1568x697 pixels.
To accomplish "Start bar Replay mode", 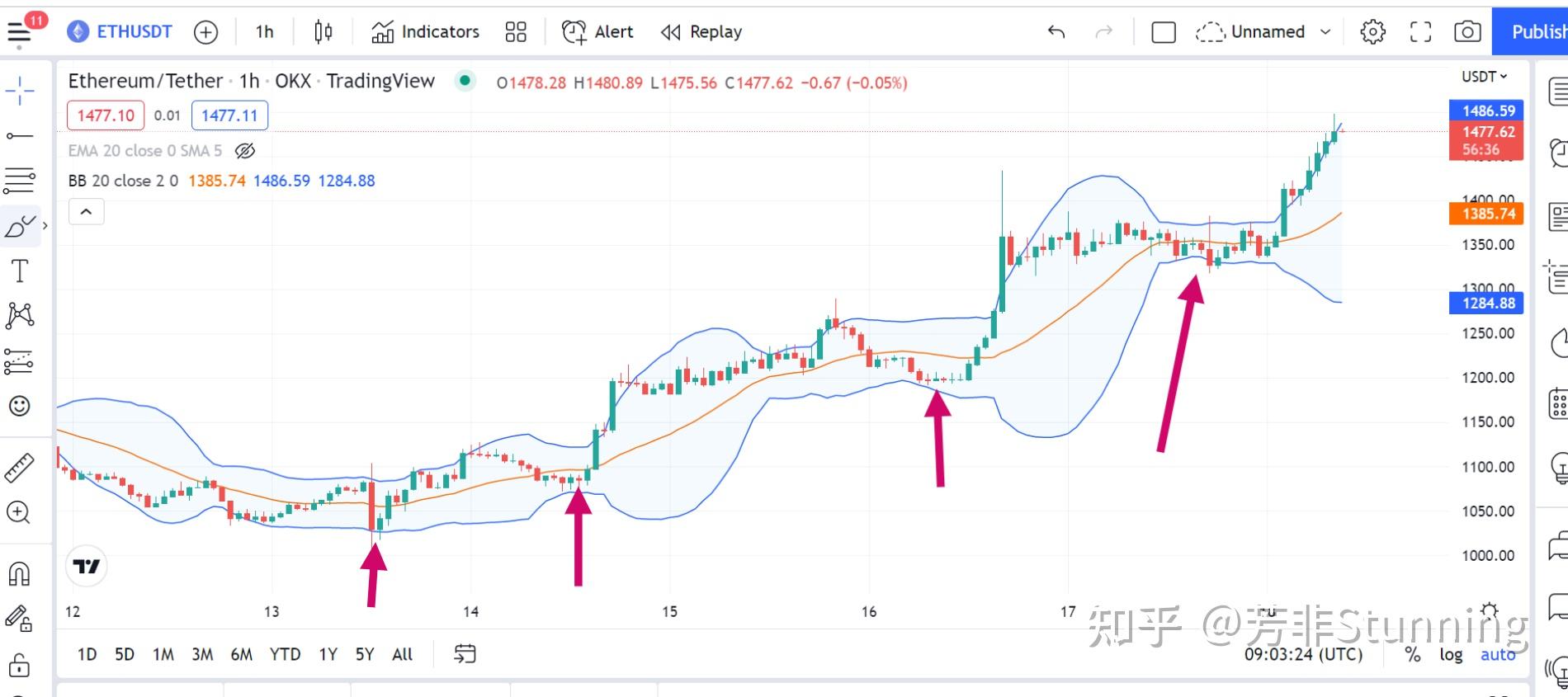I will pos(701,31).
